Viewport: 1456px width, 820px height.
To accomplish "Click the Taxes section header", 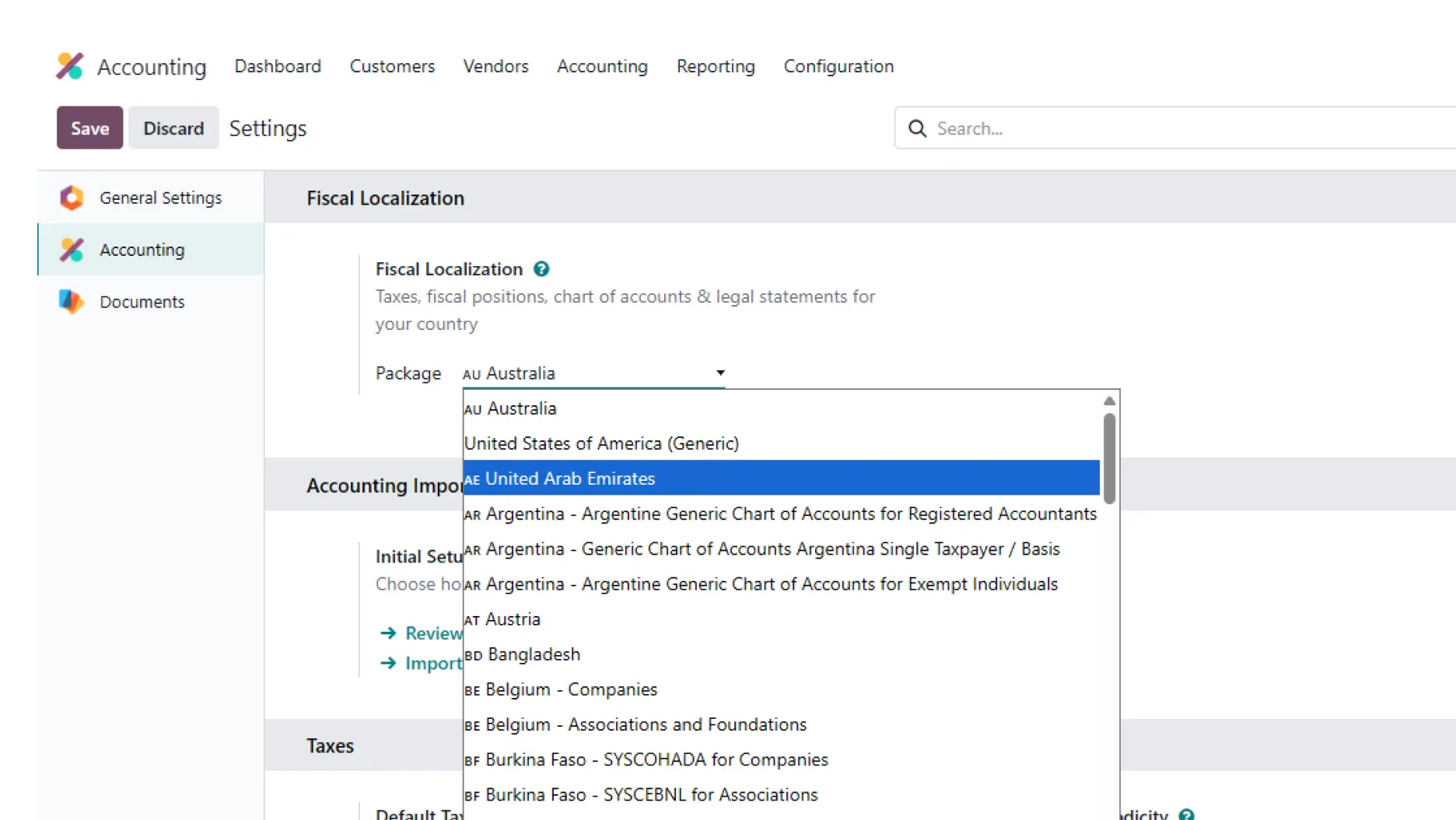I will [x=330, y=746].
